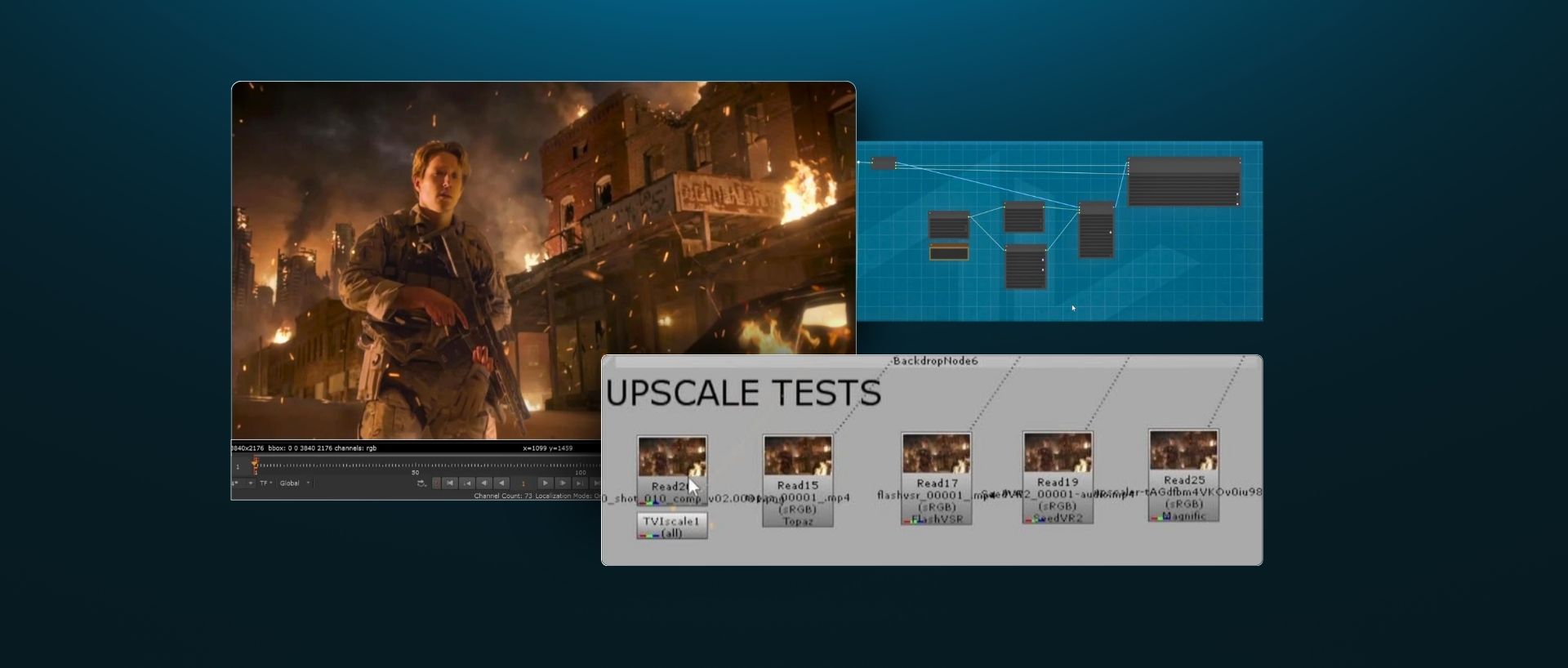1568x668 pixels.
Task: Click the Channel Count: 73 status text
Action: (503, 496)
